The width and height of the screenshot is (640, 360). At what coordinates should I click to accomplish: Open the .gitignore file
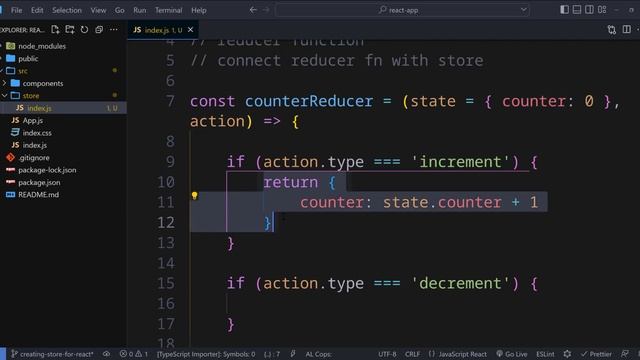coord(33,158)
